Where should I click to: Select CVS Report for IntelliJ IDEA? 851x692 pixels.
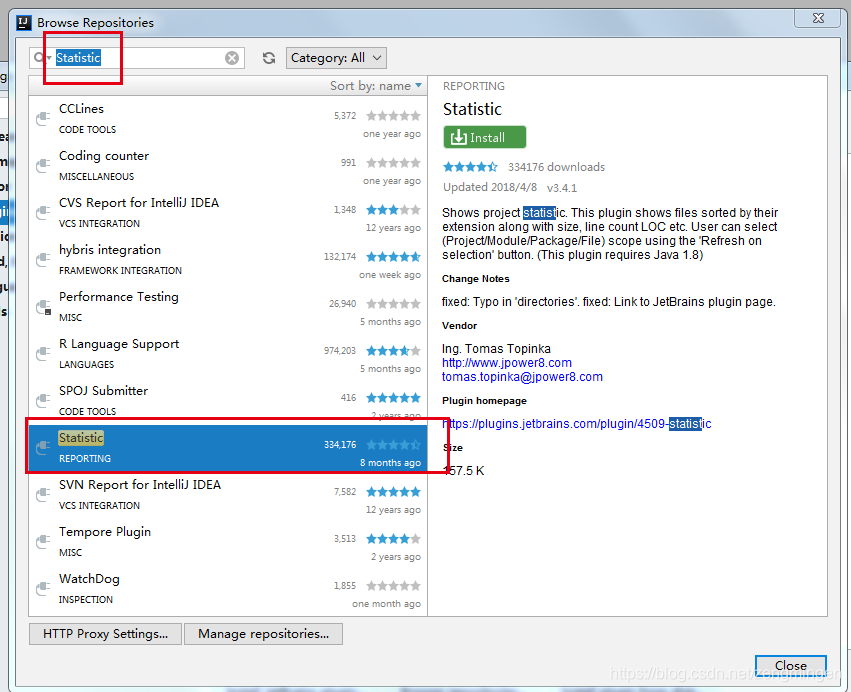[228, 213]
